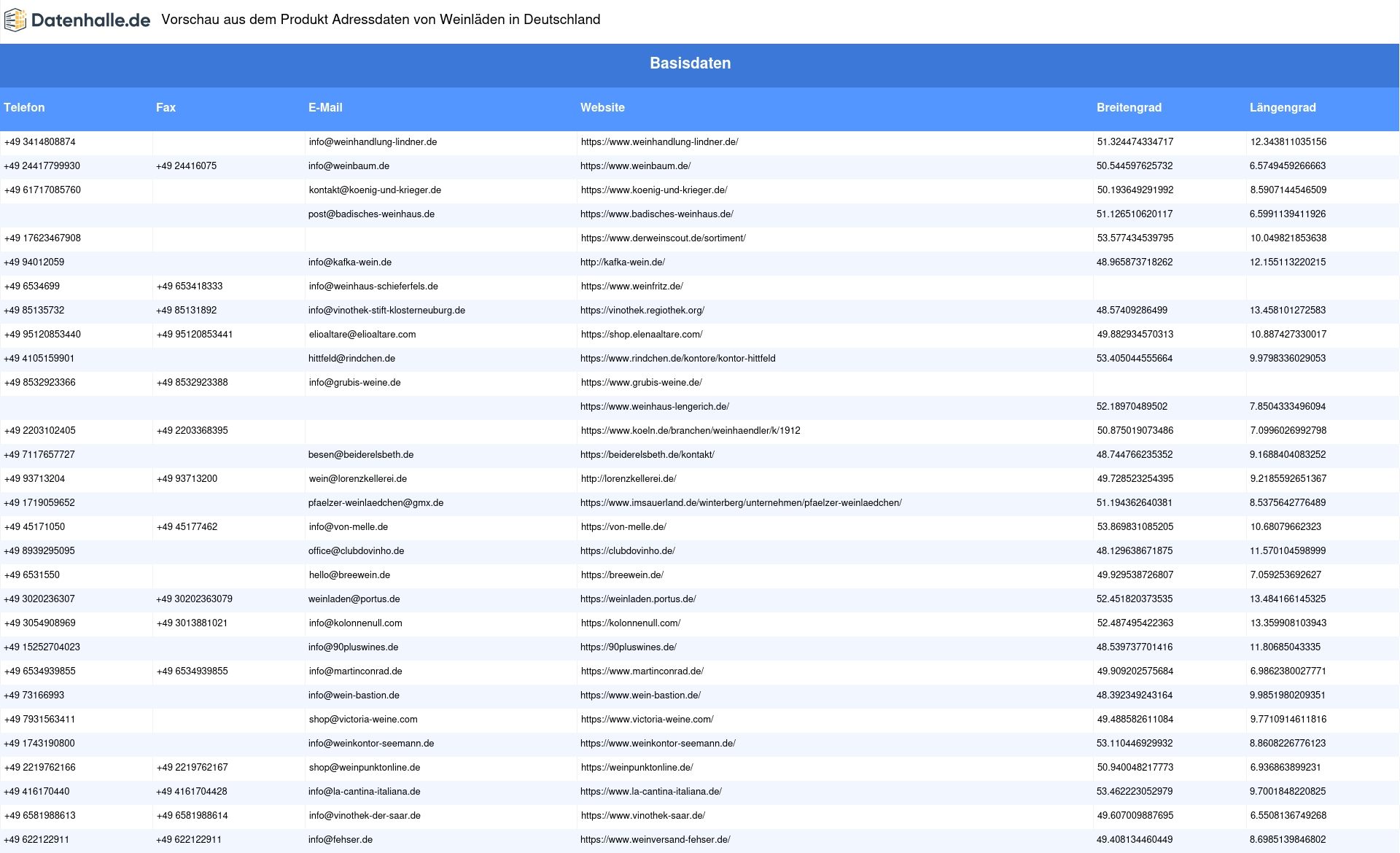Click email info@kafka-wein.de
The width and height of the screenshot is (1400, 853).
point(350,262)
